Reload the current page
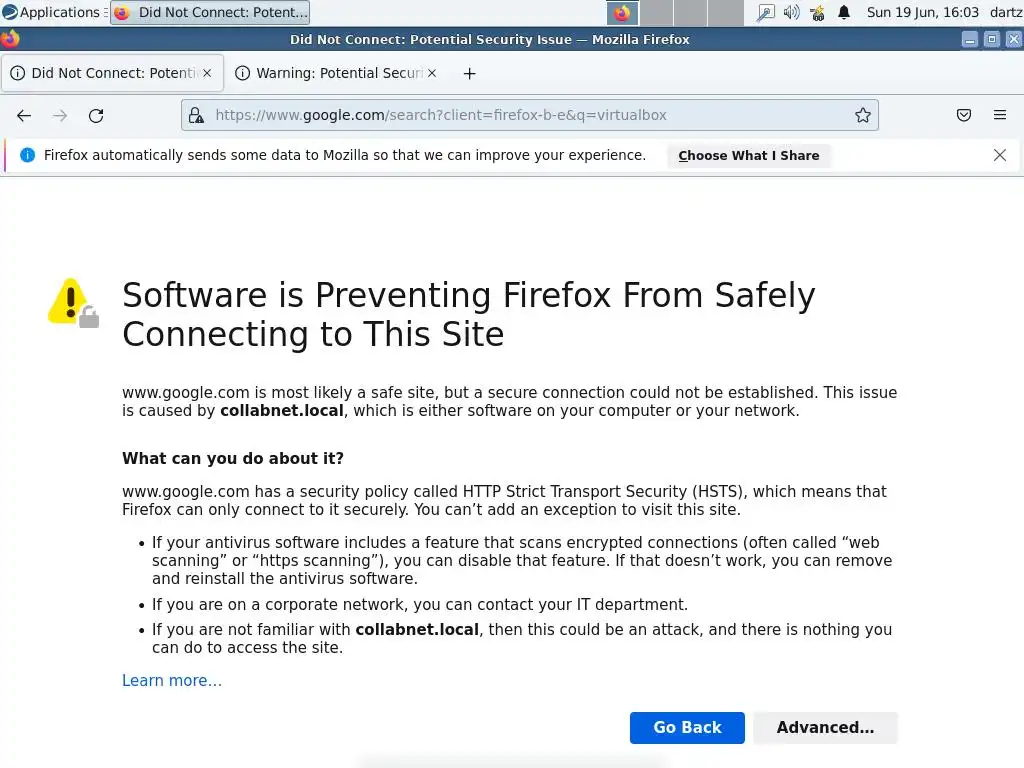The width and height of the screenshot is (1024, 768). (x=96, y=115)
